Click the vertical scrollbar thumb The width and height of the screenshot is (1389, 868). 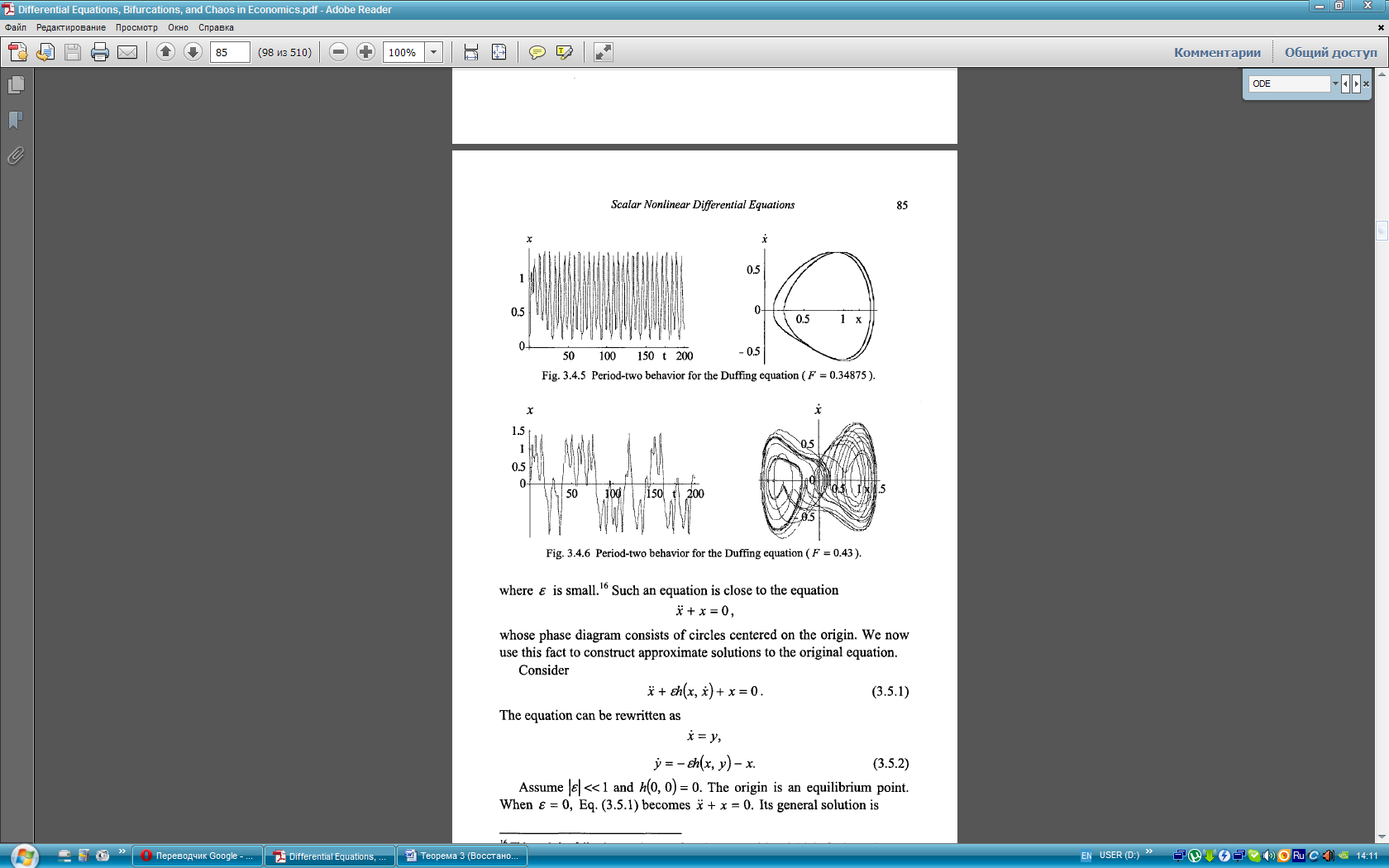pos(1382,231)
